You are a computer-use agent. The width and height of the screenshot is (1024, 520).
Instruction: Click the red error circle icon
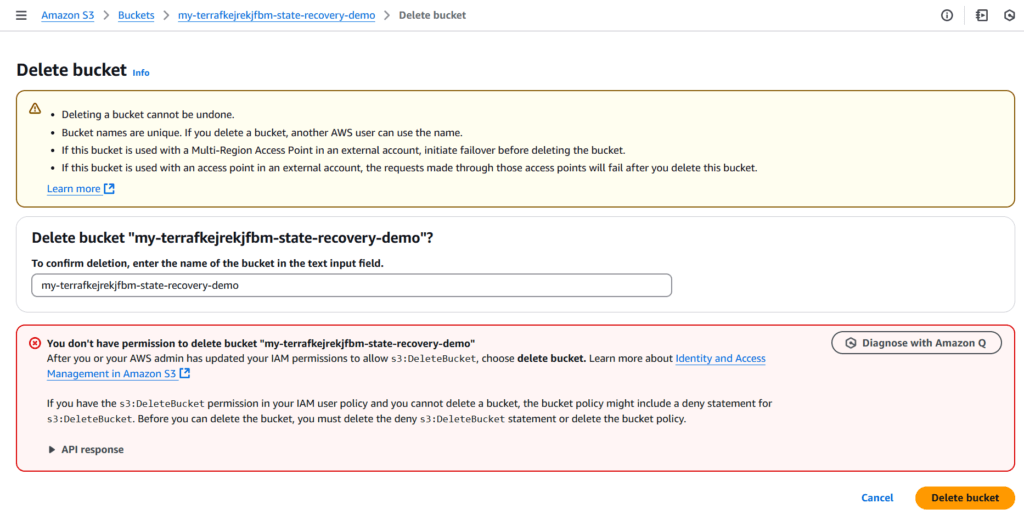pyautogui.click(x=35, y=343)
